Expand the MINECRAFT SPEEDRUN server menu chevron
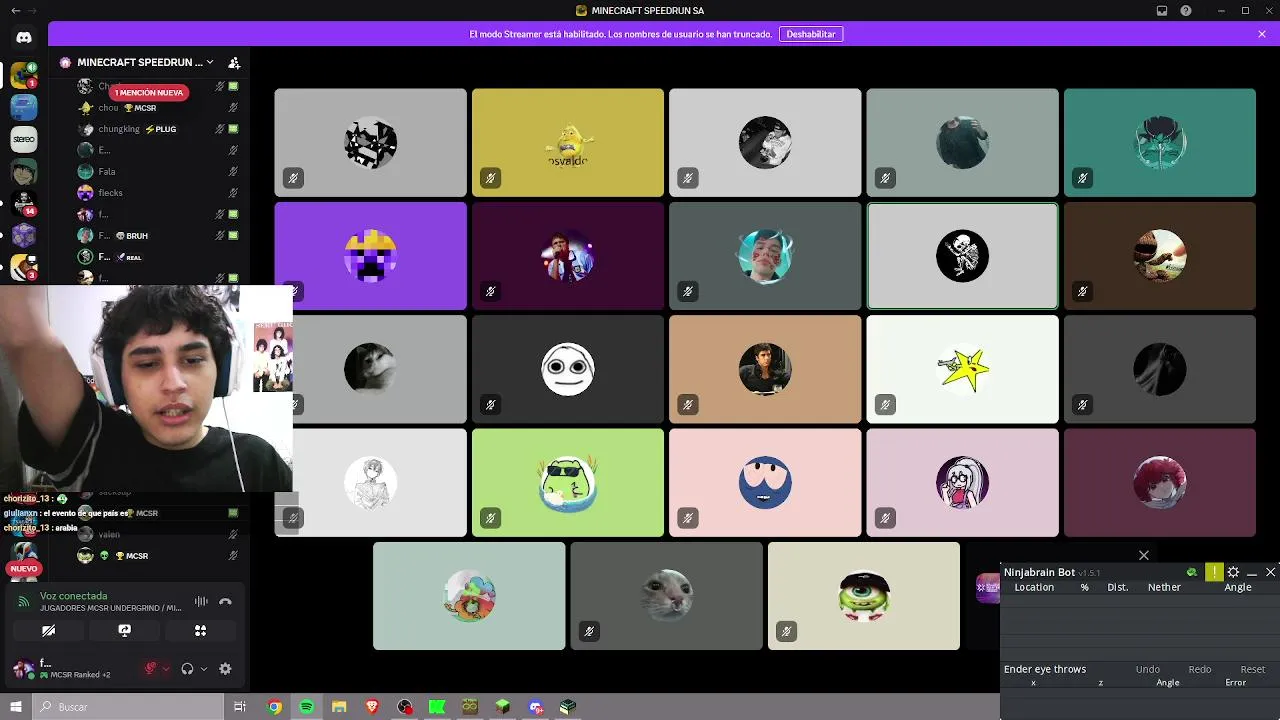The height and width of the screenshot is (720, 1280). 210,62
